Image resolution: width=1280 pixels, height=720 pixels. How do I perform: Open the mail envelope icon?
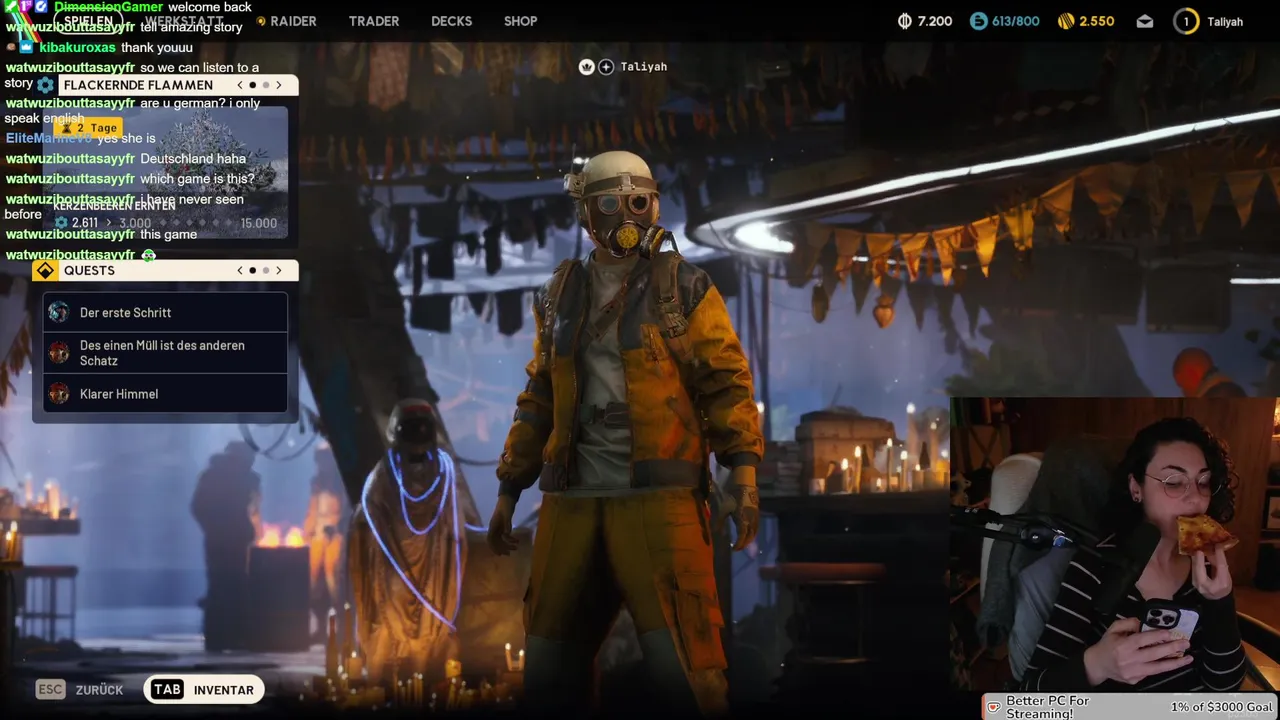[1145, 21]
